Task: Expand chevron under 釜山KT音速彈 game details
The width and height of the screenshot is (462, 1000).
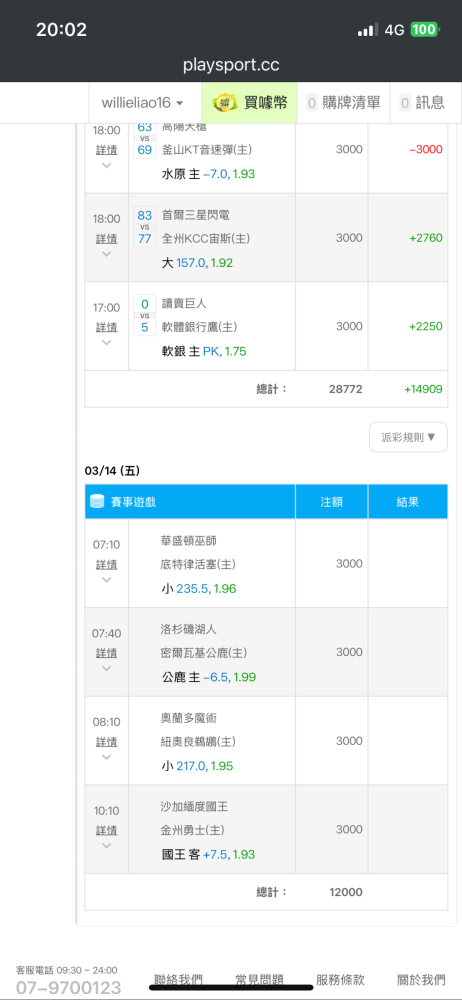Action: pyautogui.click(x=107, y=165)
